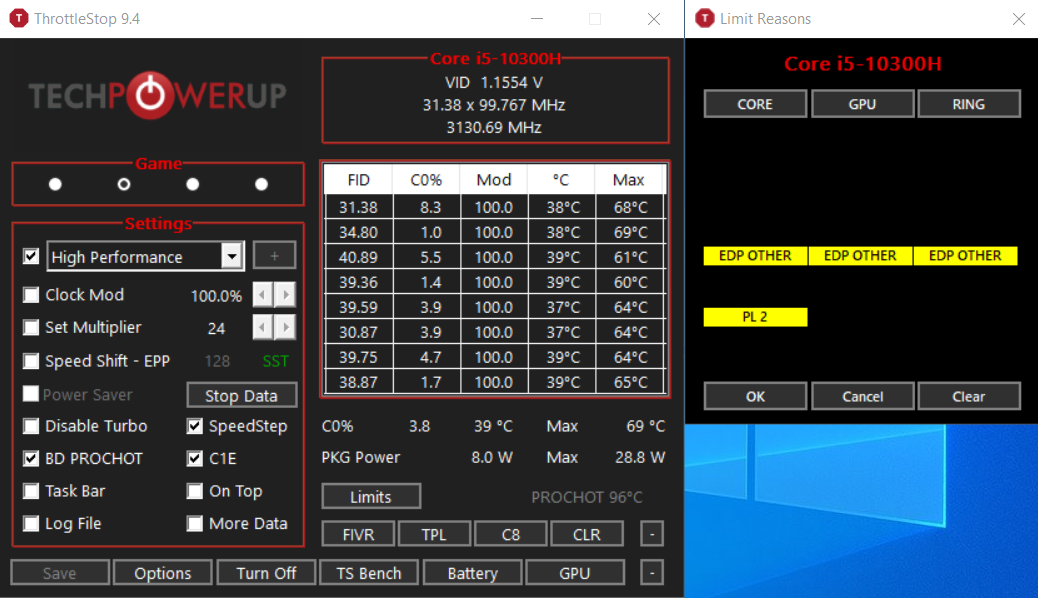Viewport: 1038px width, 598px height.
Task: Open the Limits window button
Action: [x=371, y=497]
